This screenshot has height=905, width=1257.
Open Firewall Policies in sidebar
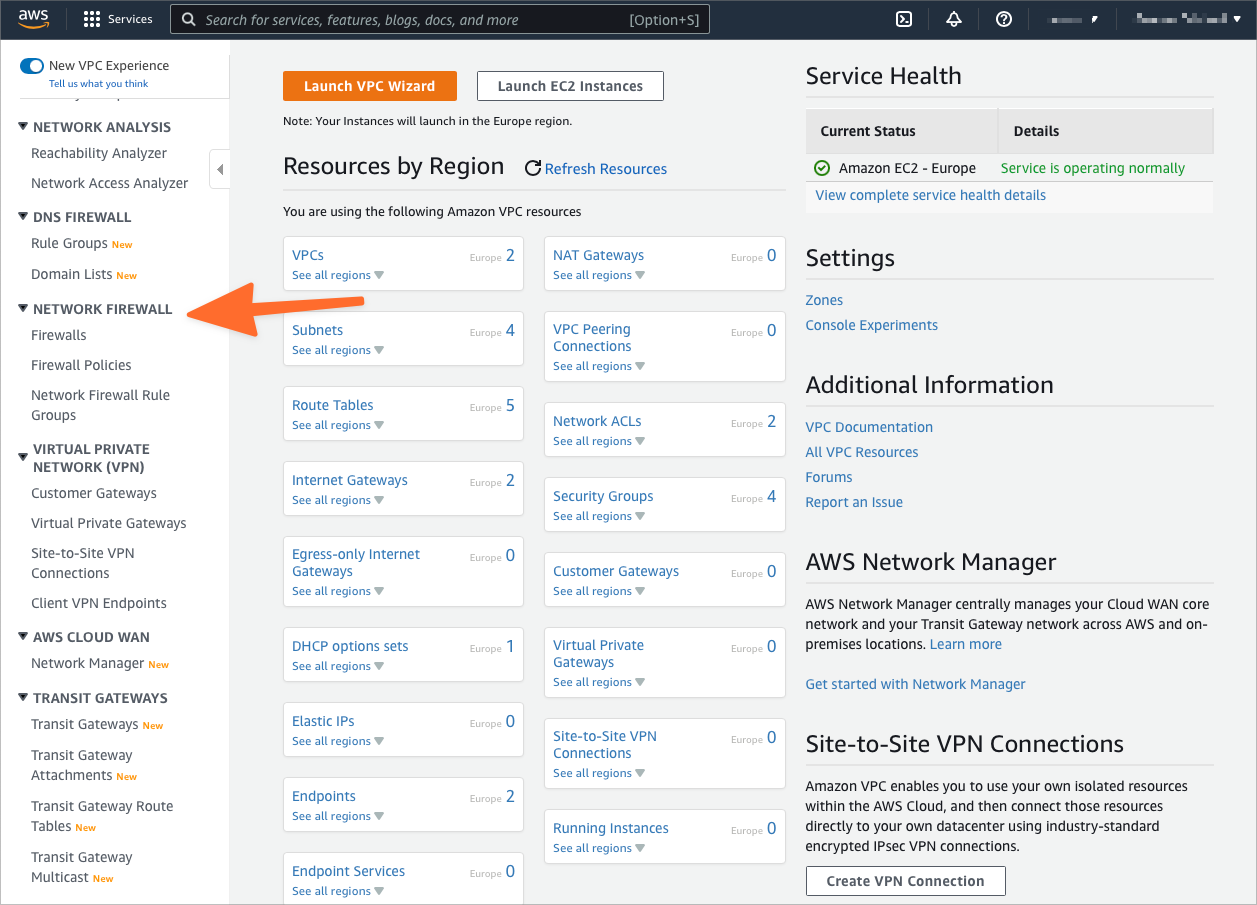81,365
